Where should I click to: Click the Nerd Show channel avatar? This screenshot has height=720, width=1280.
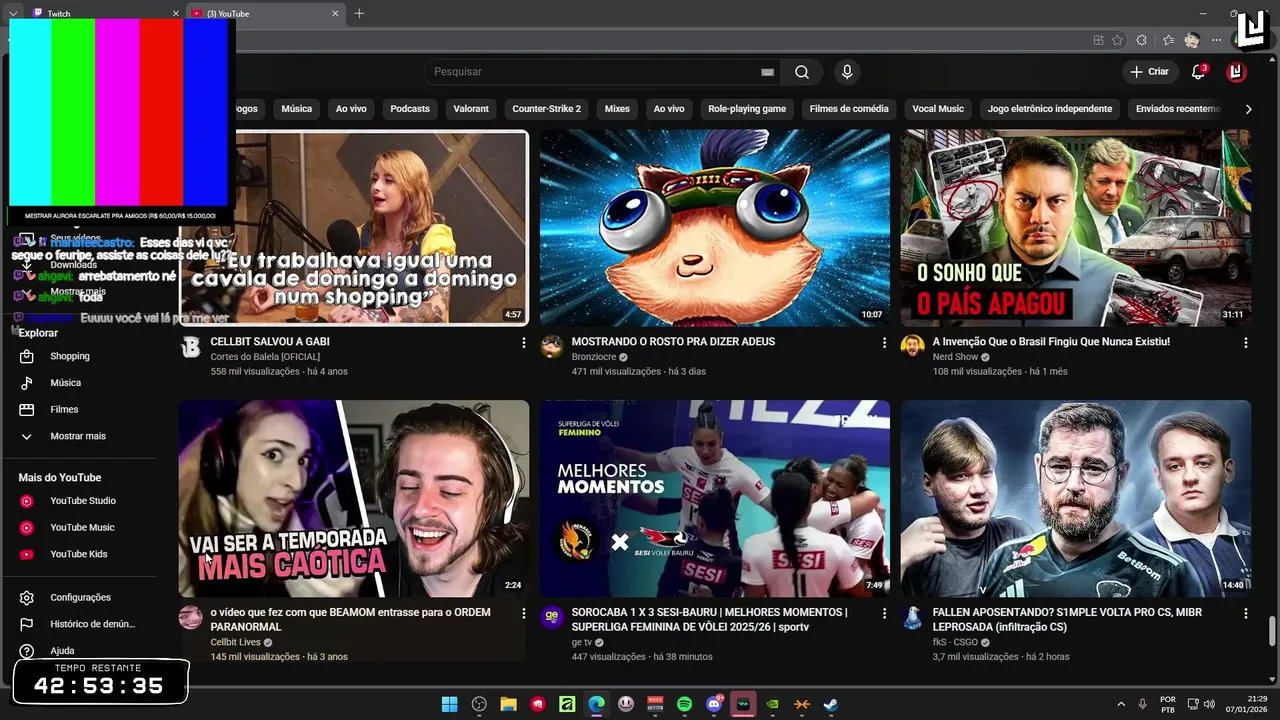coord(912,347)
